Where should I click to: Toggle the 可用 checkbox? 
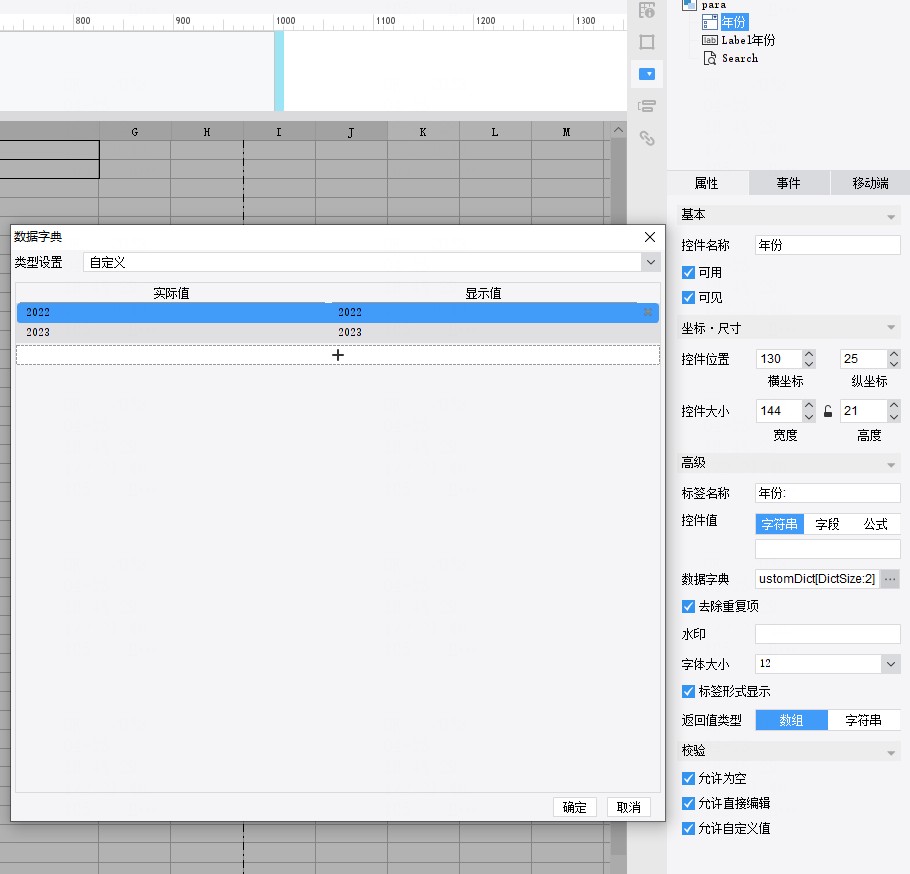click(x=688, y=272)
